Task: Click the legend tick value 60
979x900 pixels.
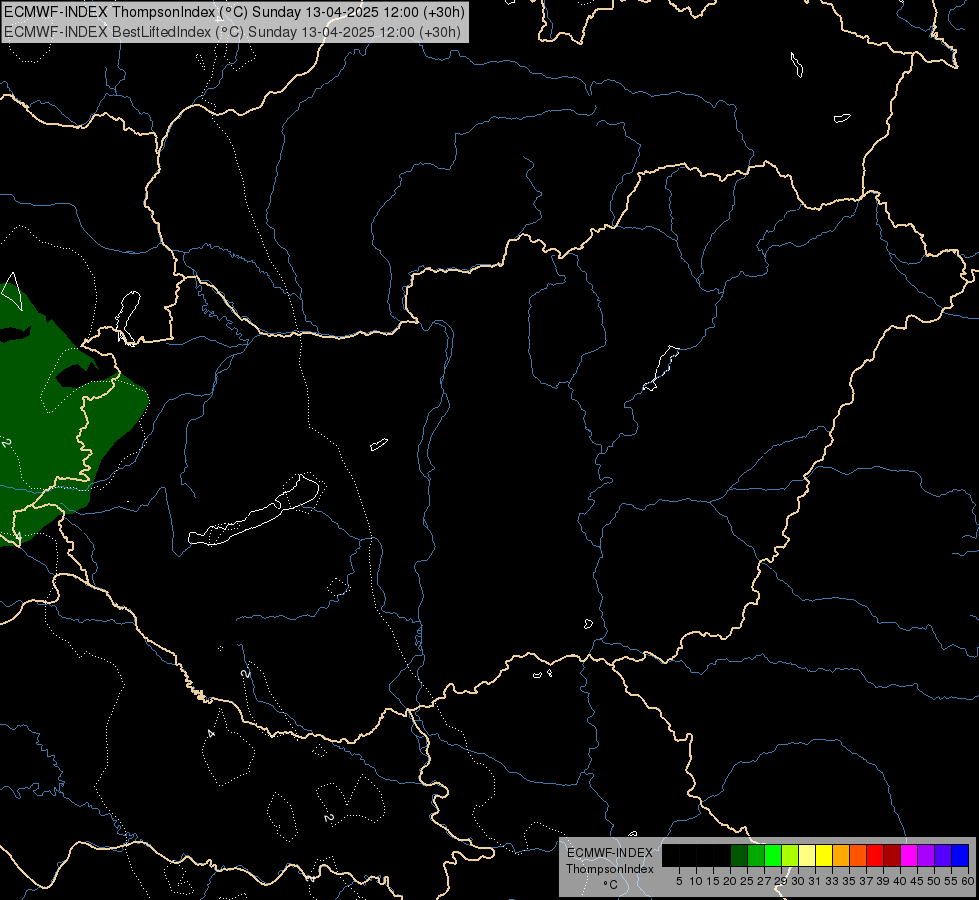Action: pyautogui.click(x=968, y=881)
